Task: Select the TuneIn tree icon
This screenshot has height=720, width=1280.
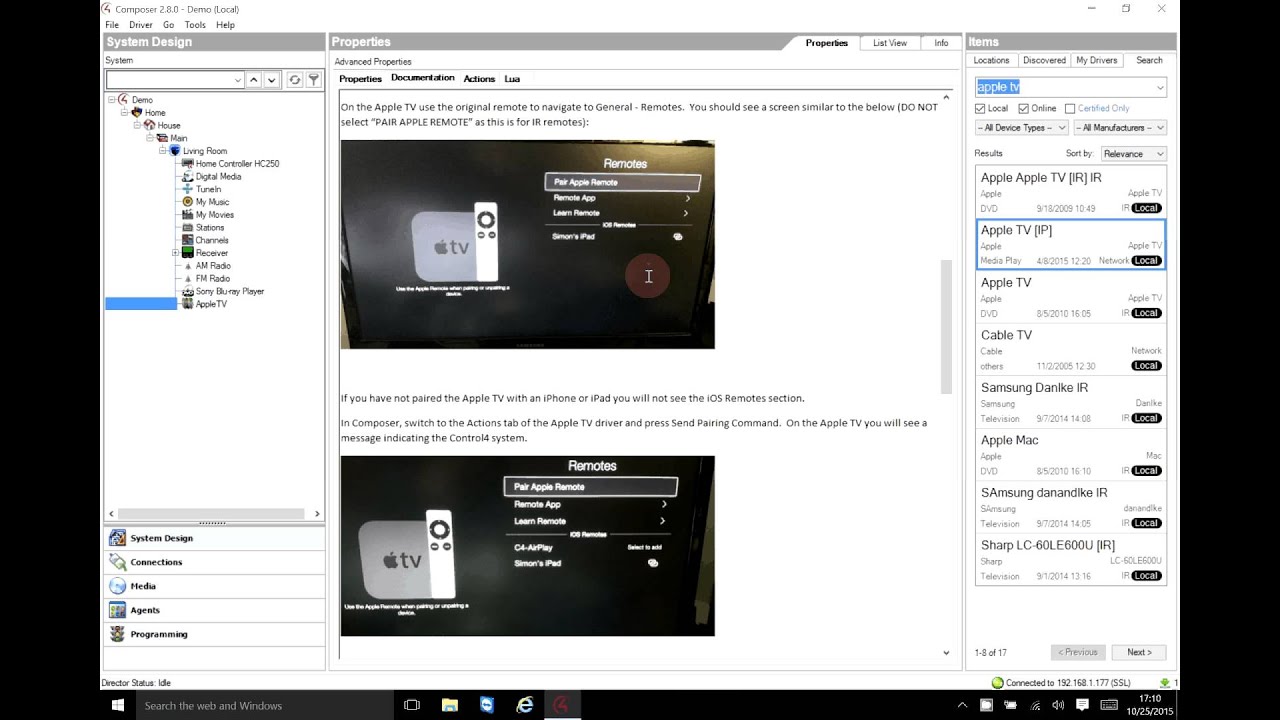Action: tap(187, 189)
